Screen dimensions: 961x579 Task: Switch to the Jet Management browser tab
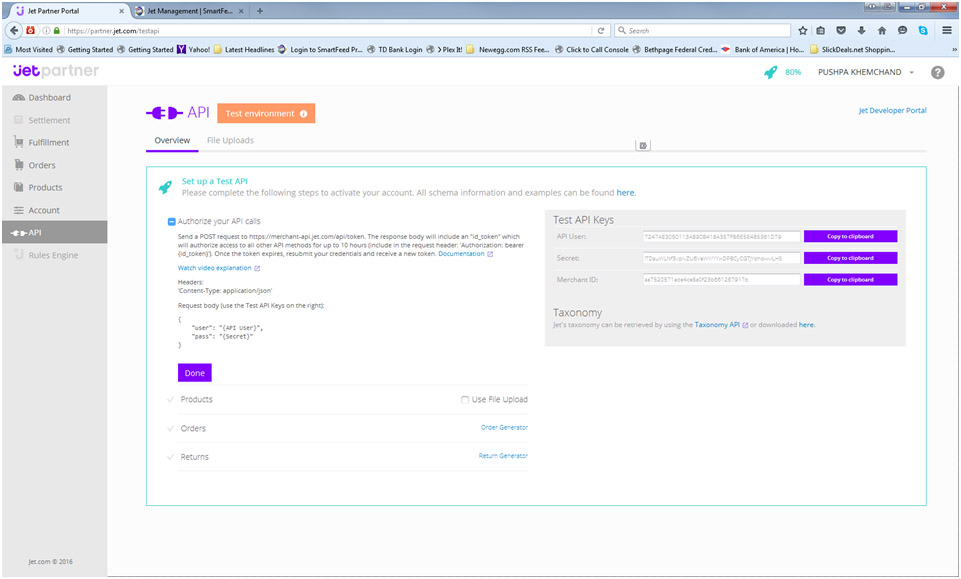pos(189,11)
